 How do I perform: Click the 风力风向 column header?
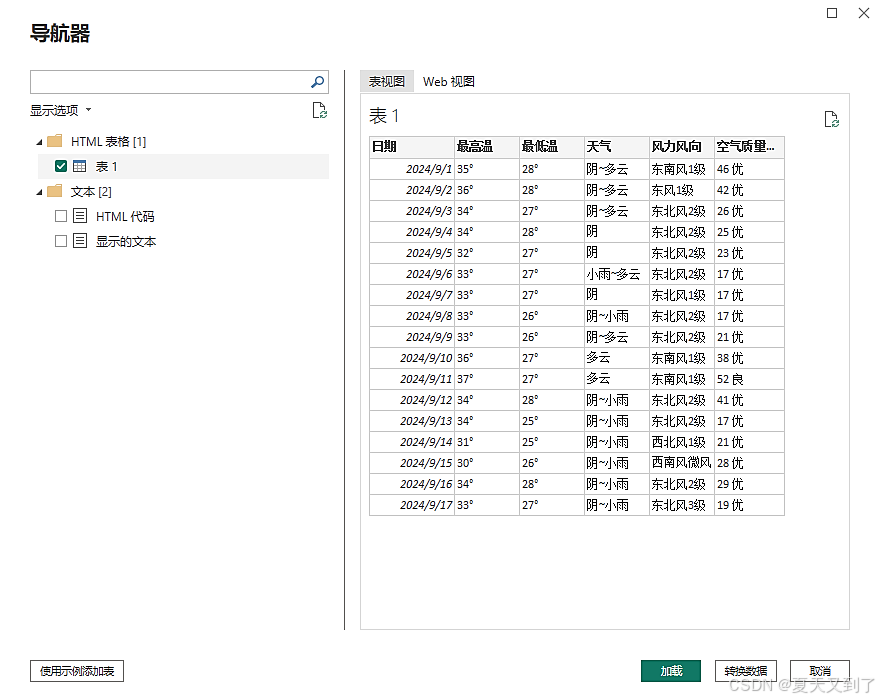tap(682, 147)
